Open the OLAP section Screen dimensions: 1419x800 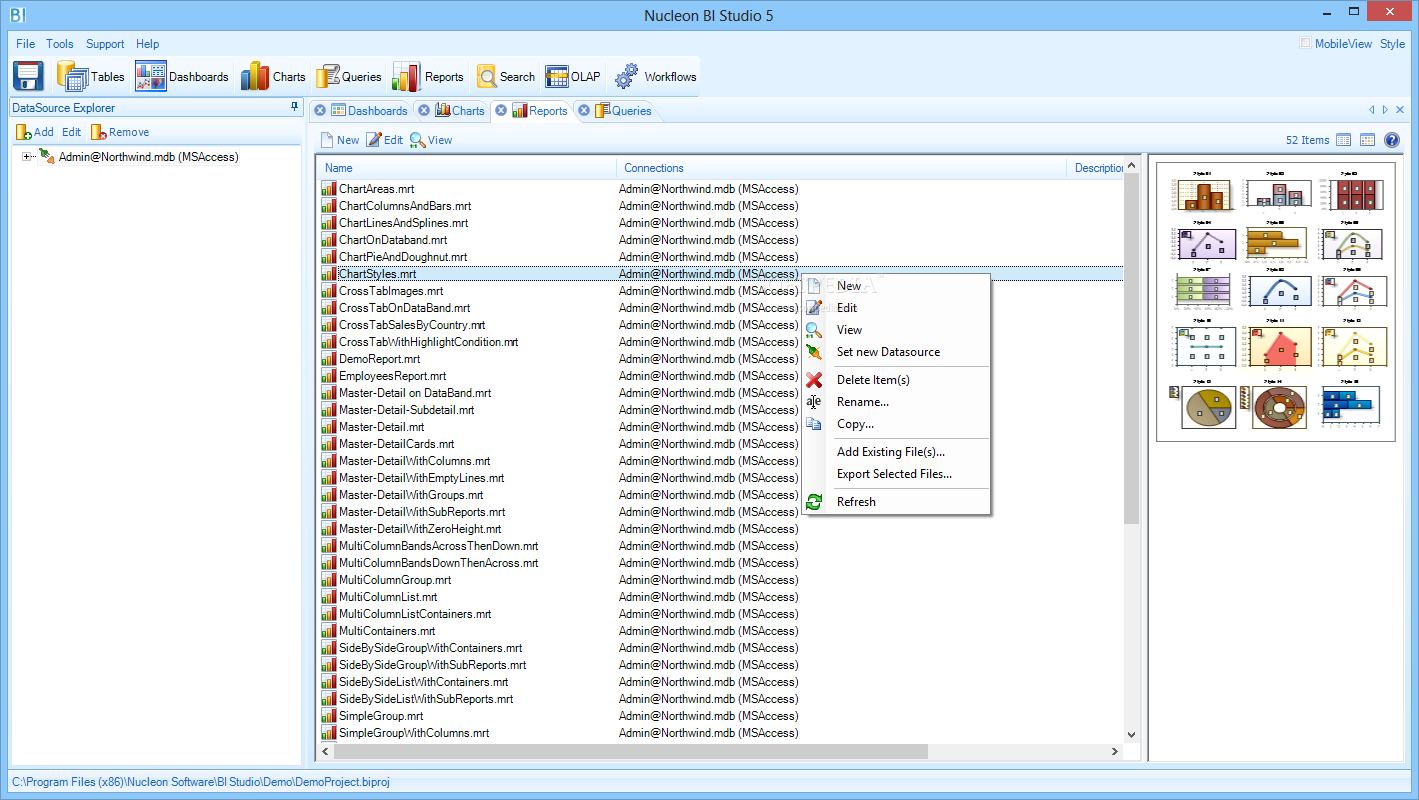pos(573,76)
